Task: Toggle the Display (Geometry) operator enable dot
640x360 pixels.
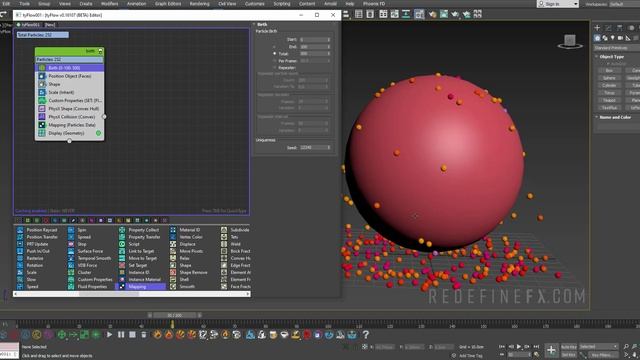Action: click(98, 133)
